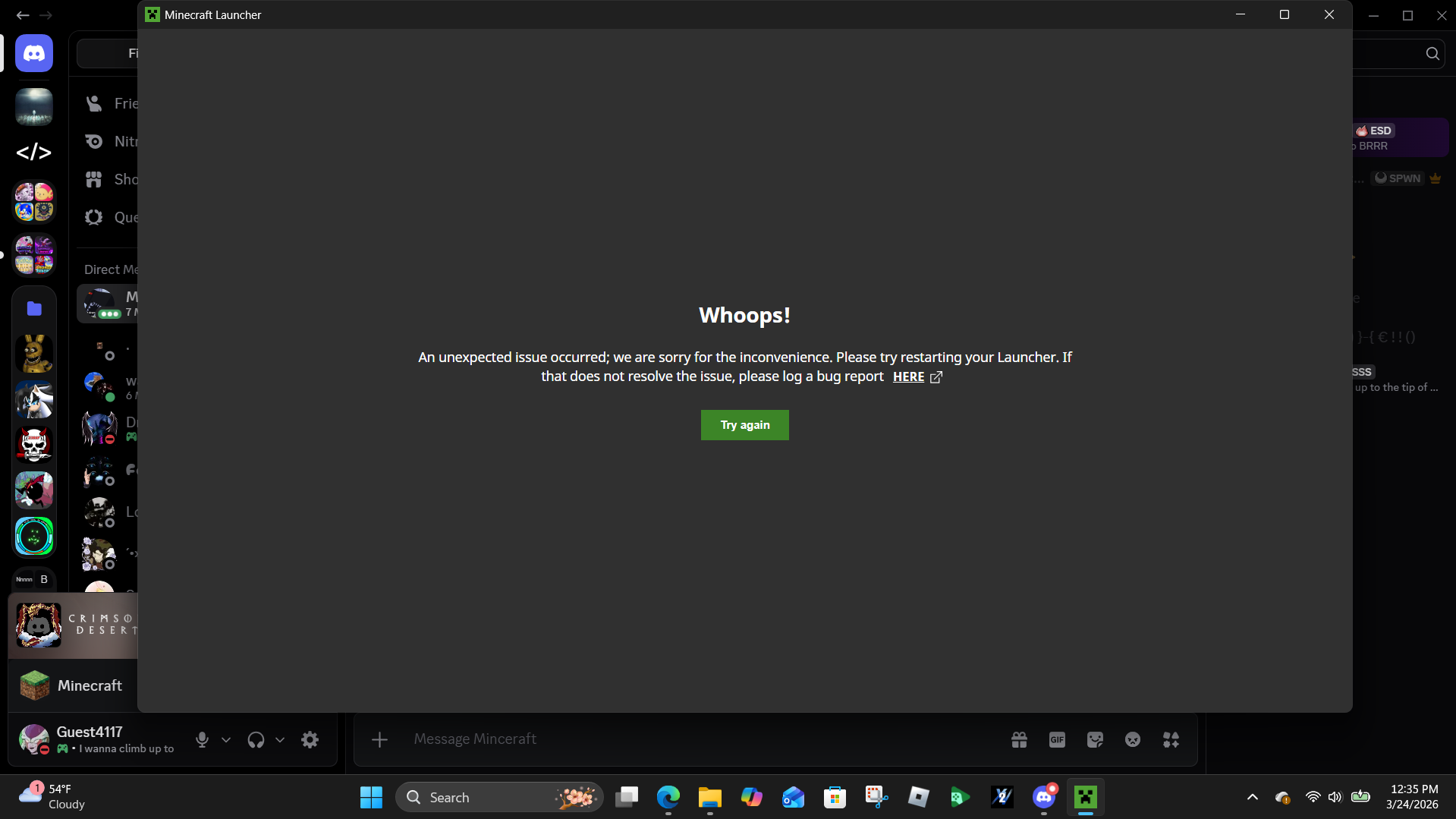Click the Guest4117 user avatar
1456x819 pixels.
pos(34,739)
